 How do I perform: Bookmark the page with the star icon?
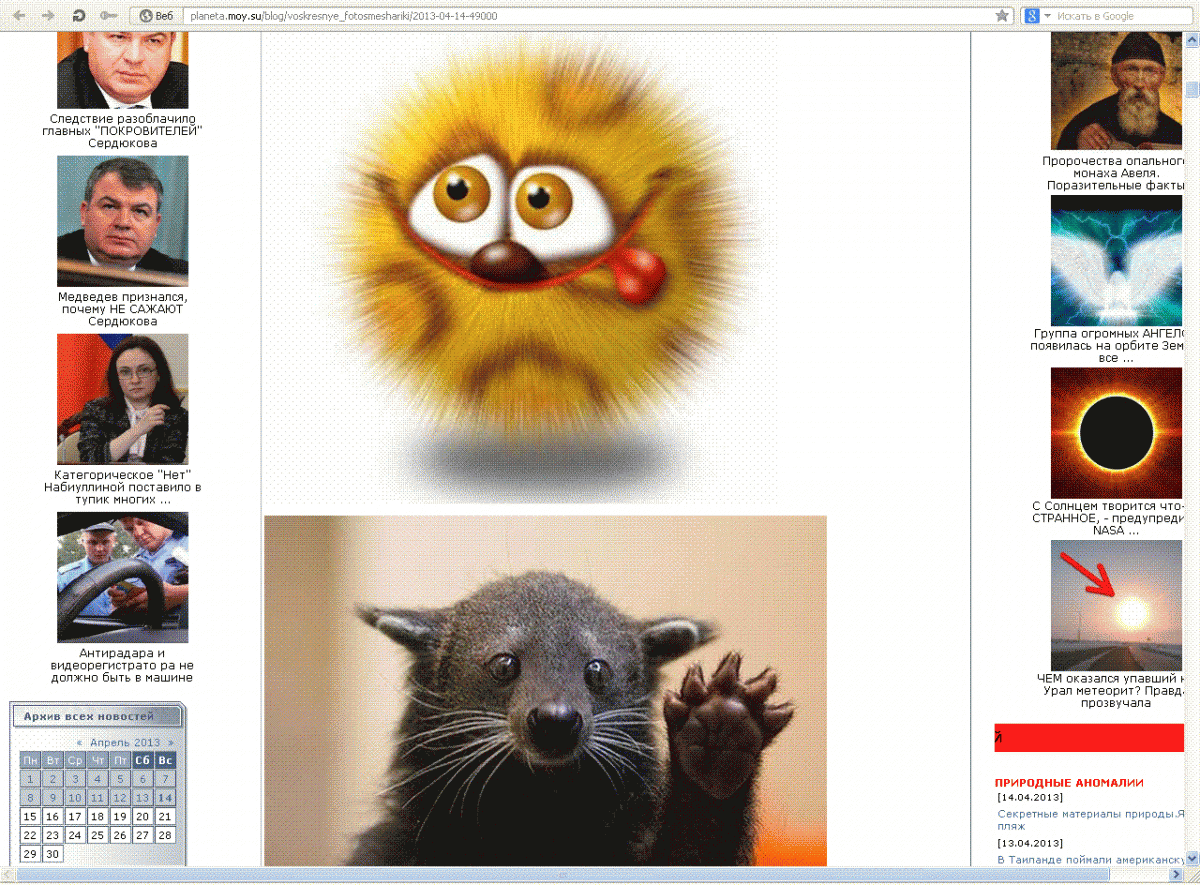point(1002,16)
